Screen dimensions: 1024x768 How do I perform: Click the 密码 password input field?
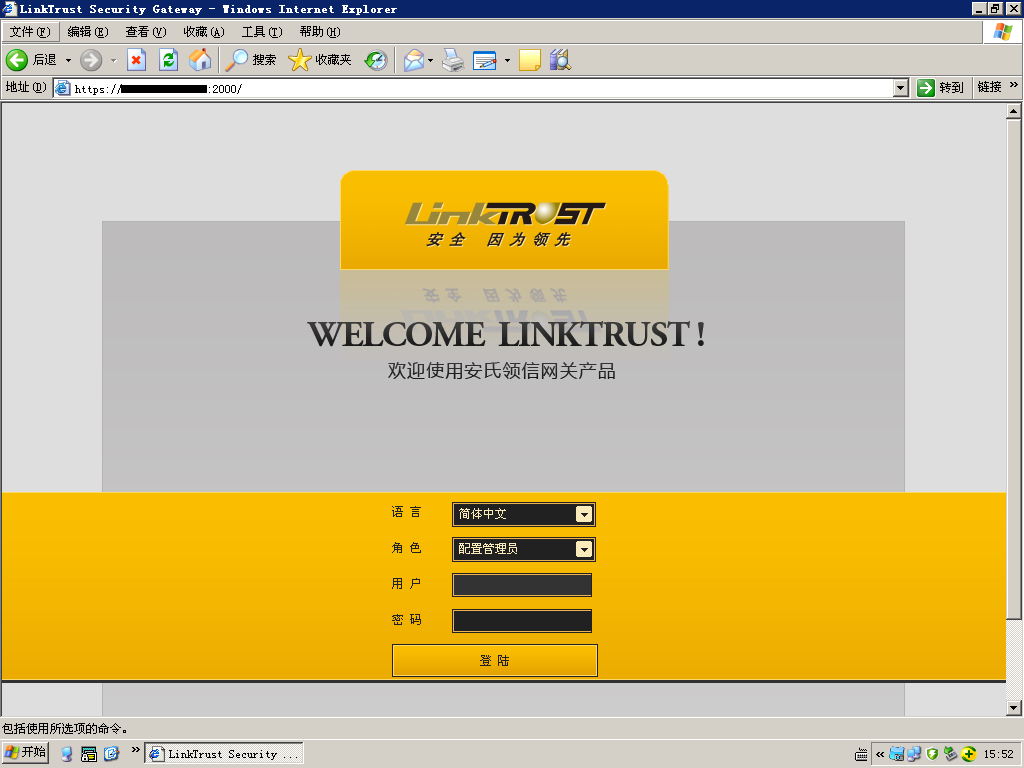click(x=522, y=620)
